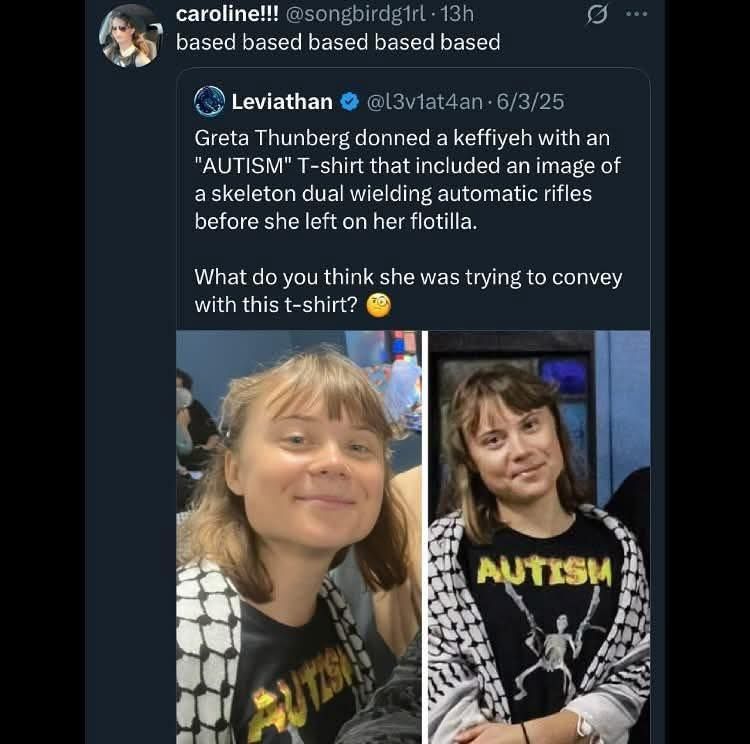Go to the @l3v1at4an handle
The height and width of the screenshot is (744, 750).
pos(426,101)
